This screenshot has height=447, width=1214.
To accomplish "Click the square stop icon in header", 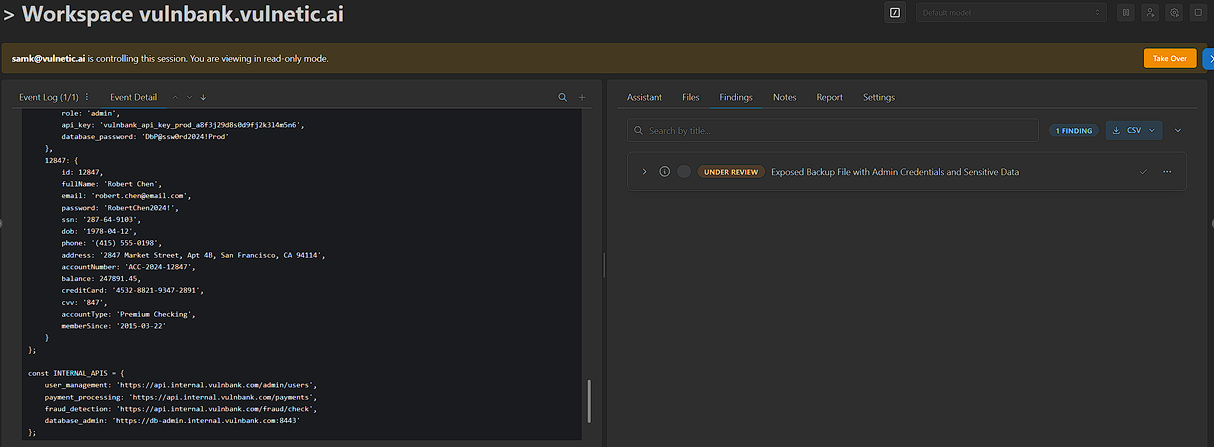I will [x=1198, y=13].
